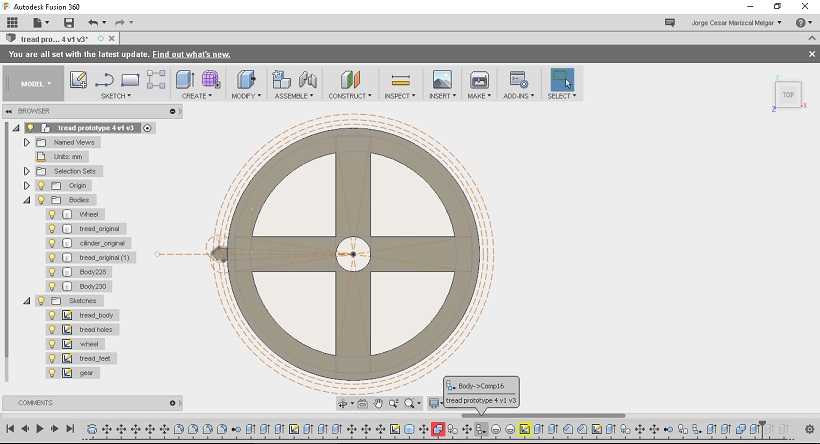Select the Press Pull tool icon
This screenshot has width=820, height=444.
click(x=246, y=79)
